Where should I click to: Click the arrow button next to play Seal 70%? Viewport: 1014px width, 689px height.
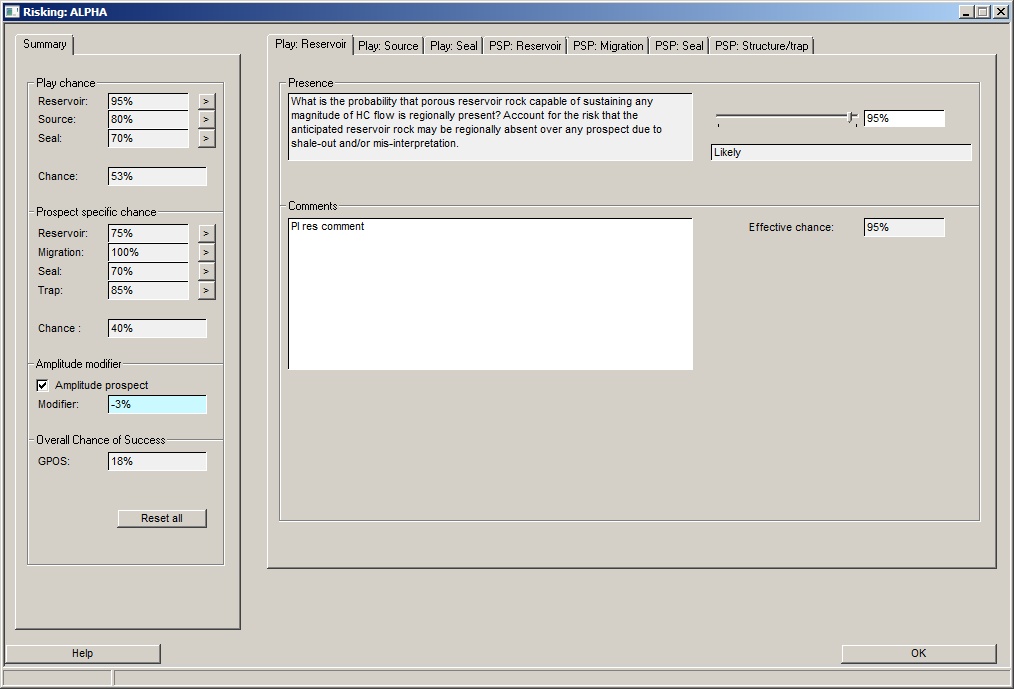click(206, 139)
